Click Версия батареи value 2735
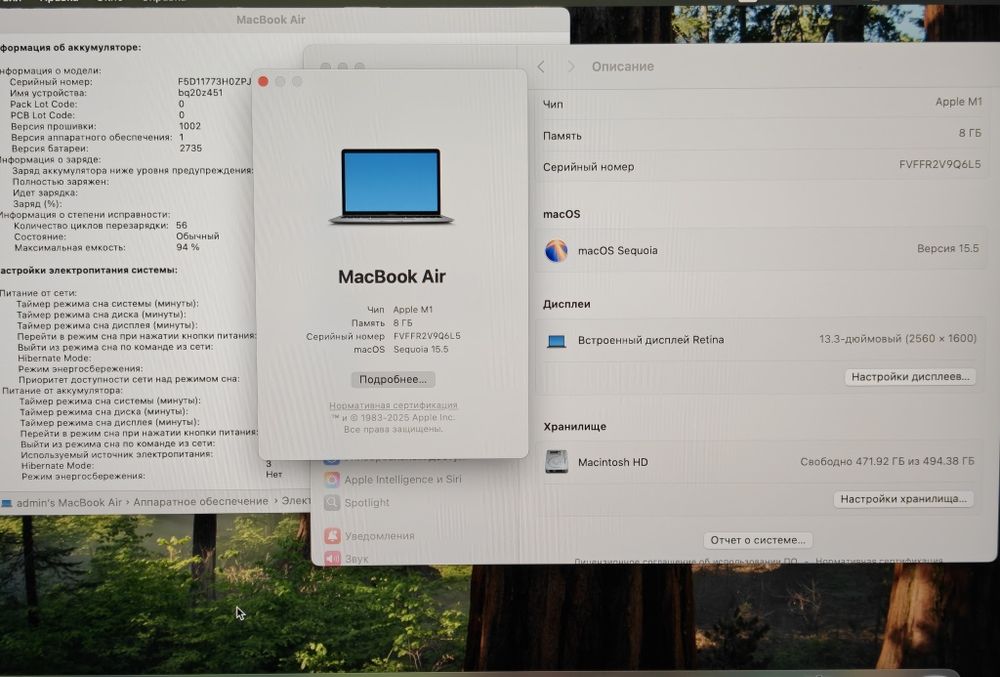This screenshot has width=1000, height=677. tap(191, 148)
